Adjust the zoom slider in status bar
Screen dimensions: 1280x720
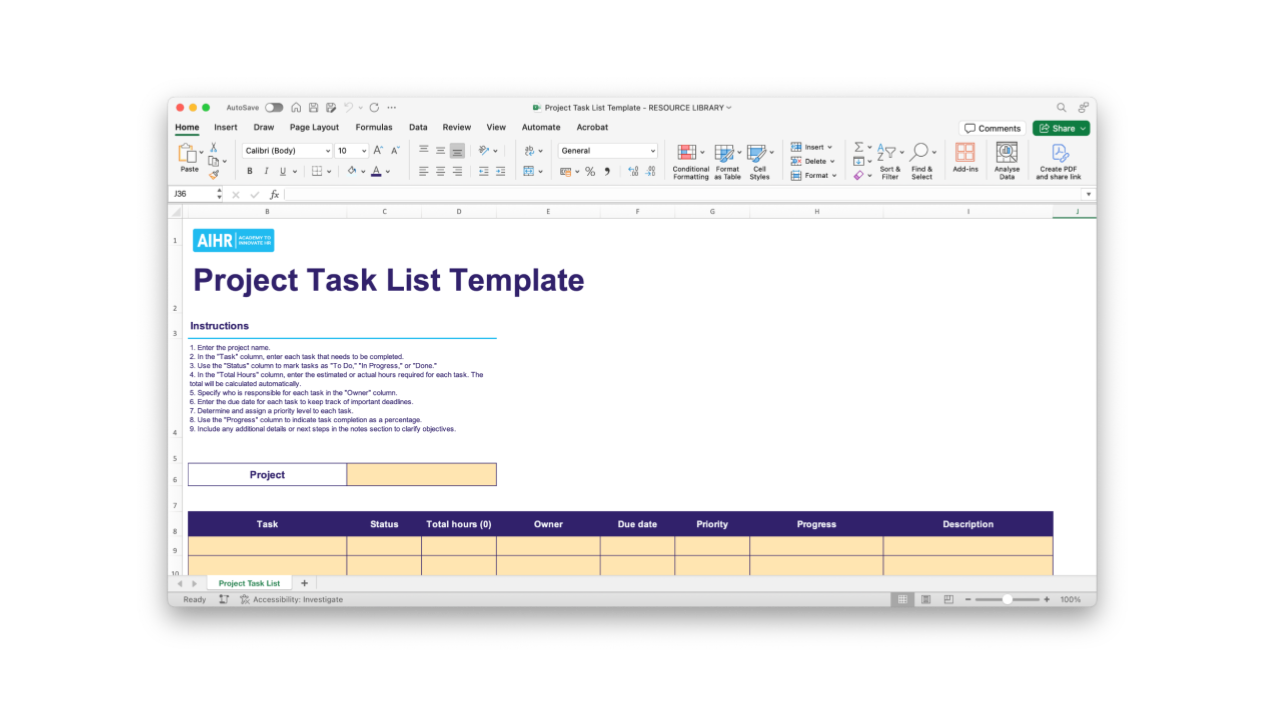tap(1007, 599)
